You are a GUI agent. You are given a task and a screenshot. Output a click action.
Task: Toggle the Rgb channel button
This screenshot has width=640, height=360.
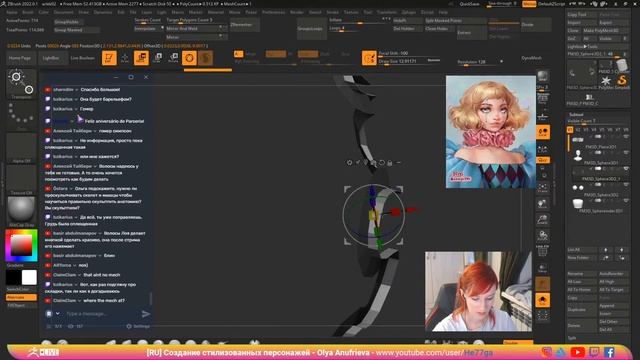(276, 54)
